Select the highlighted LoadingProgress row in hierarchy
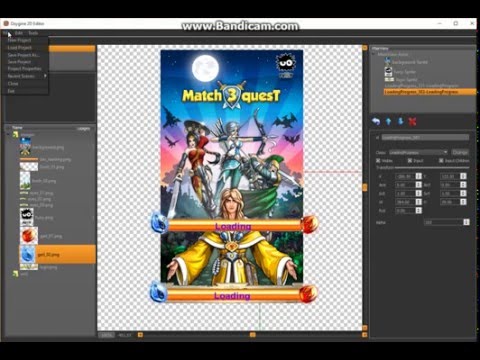Screen dimensions: 480x360 point(429,92)
